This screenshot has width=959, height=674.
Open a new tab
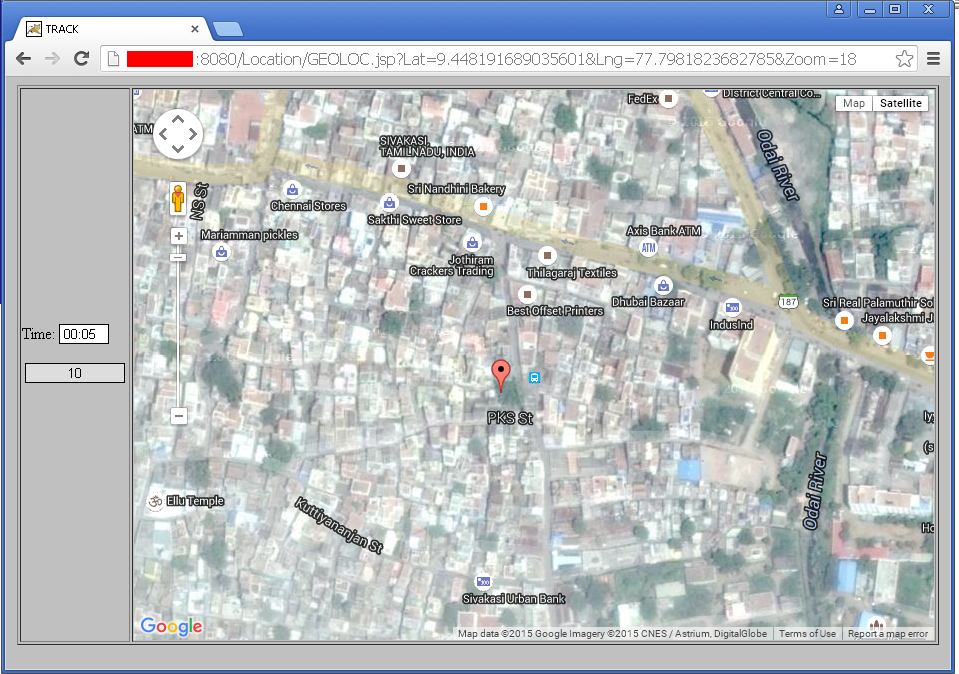[228, 29]
